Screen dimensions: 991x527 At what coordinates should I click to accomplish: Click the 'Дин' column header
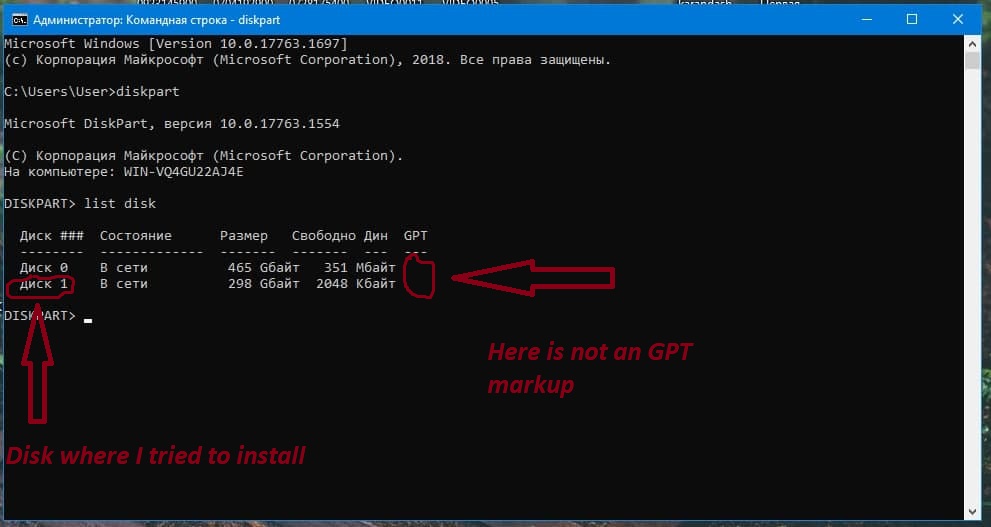click(376, 236)
